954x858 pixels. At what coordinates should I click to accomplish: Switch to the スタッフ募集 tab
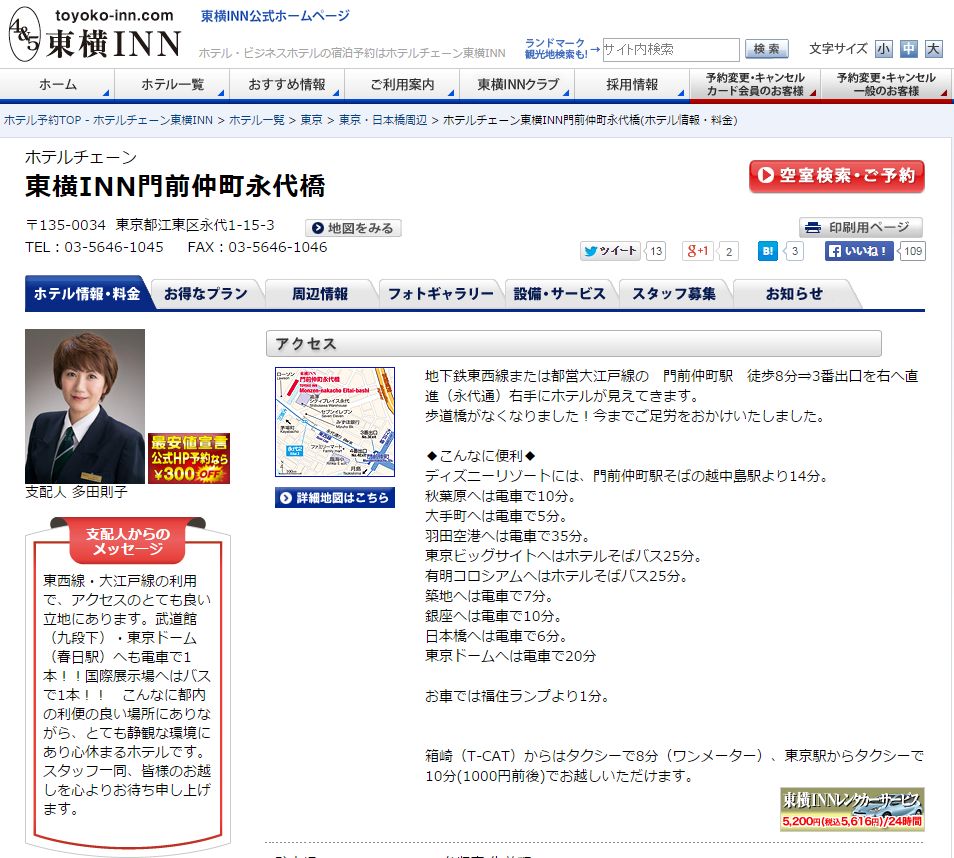click(x=674, y=294)
